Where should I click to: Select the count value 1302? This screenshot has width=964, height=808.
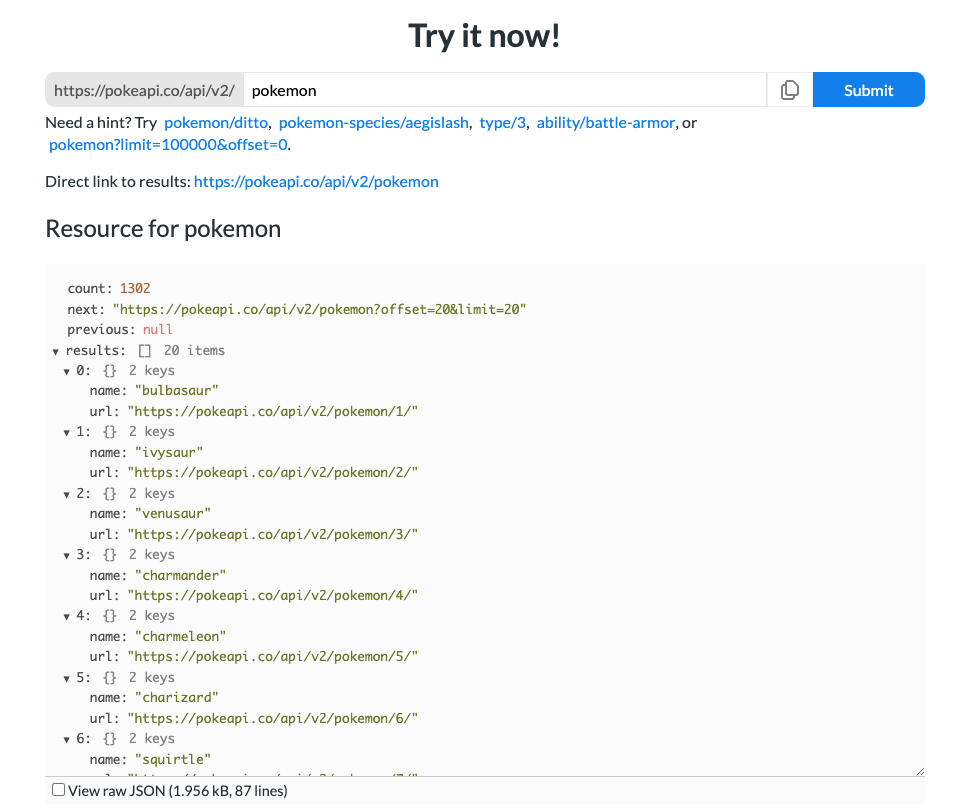[x=135, y=288]
